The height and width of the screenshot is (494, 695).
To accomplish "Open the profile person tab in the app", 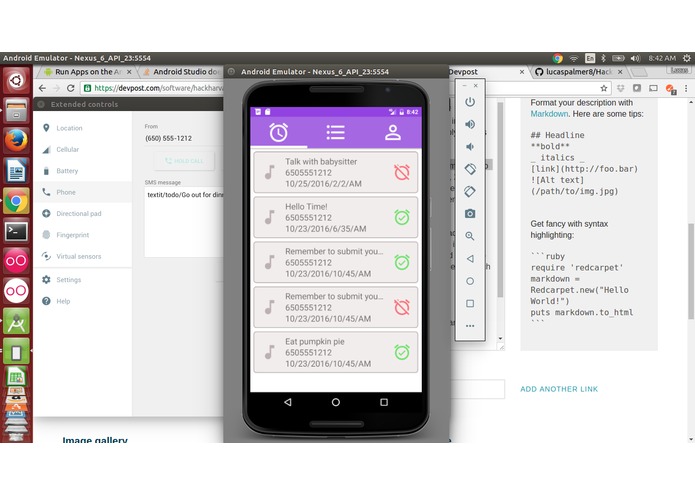I will (393, 132).
